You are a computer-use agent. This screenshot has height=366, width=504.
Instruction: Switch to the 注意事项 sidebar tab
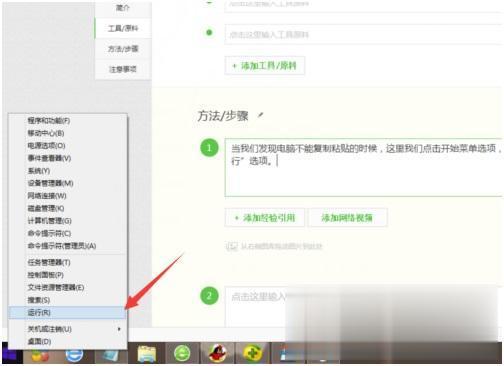click(123, 69)
